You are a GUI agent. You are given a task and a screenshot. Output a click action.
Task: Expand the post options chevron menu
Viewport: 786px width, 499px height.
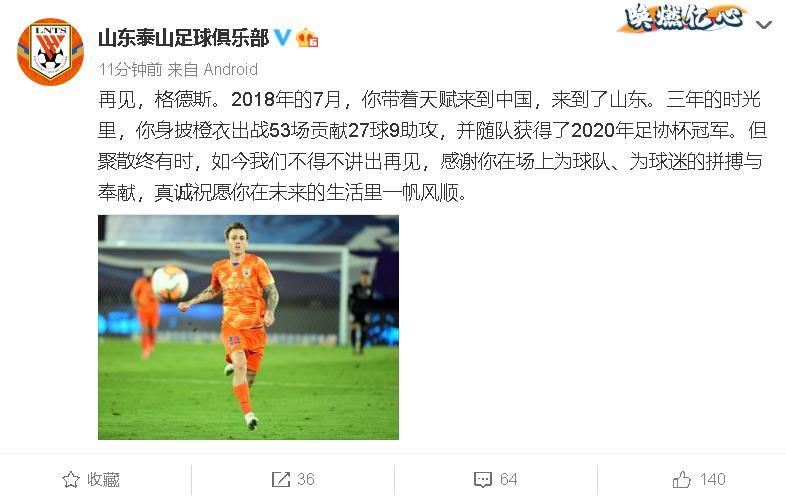764,25
